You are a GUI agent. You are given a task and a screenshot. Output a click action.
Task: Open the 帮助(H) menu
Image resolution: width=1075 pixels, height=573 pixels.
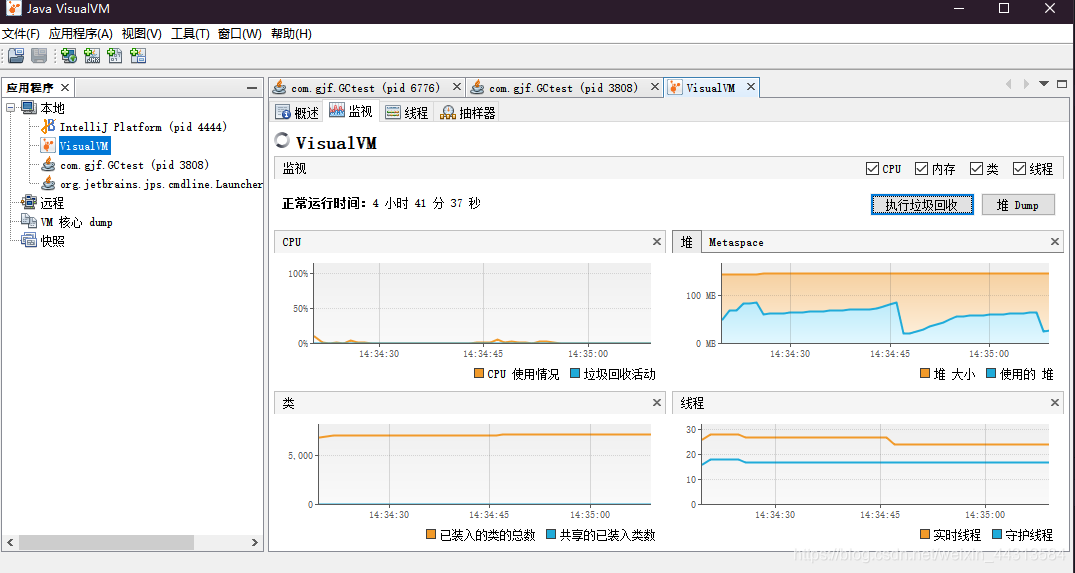[x=291, y=34]
